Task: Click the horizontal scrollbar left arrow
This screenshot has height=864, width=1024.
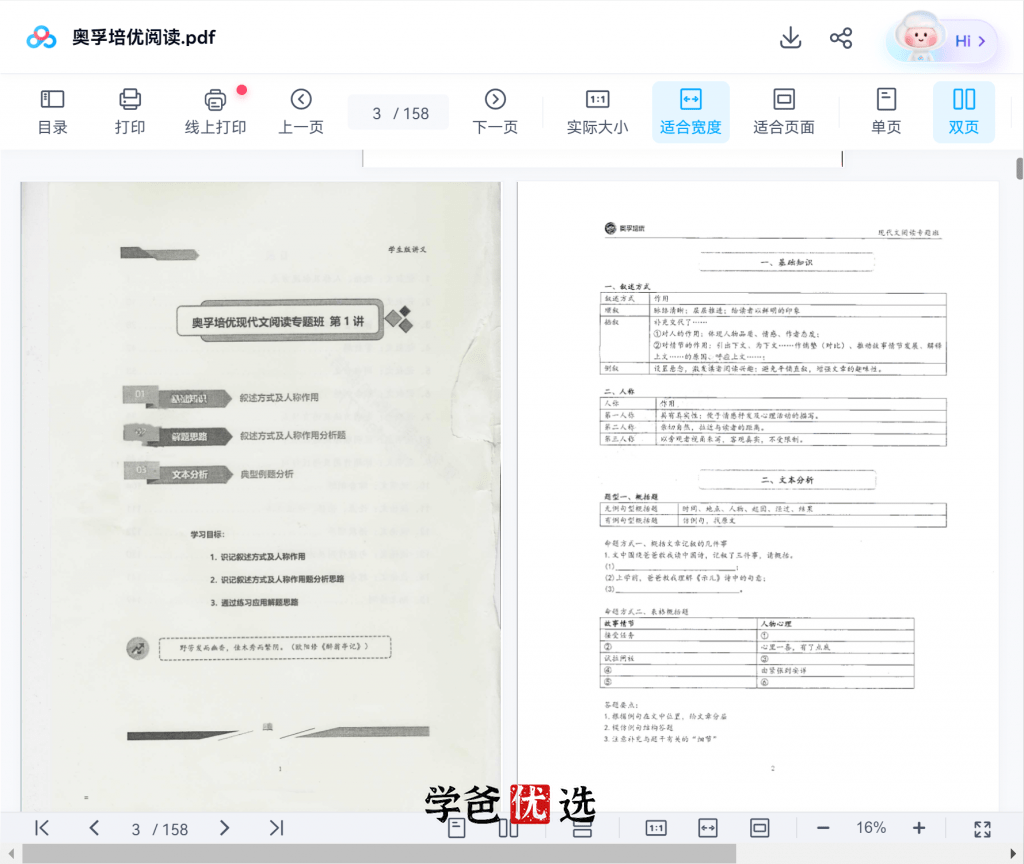Action: pyautogui.click(x=10, y=853)
